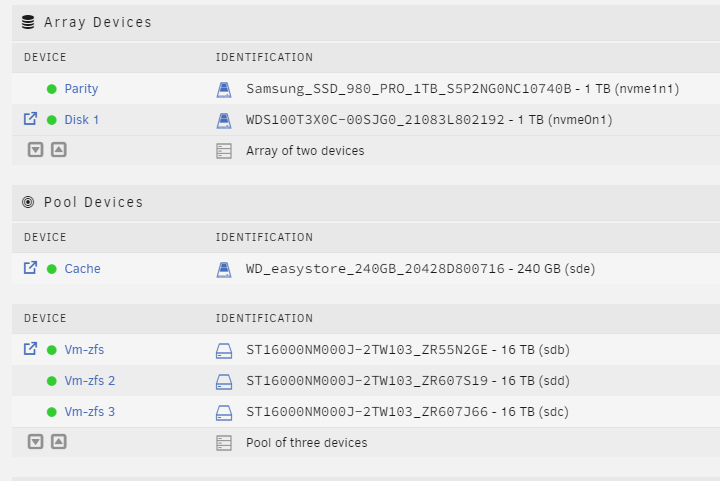Click the Pool Devices target icon
The width and height of the screenshot is (720, 481).
[x=28, y=202]
